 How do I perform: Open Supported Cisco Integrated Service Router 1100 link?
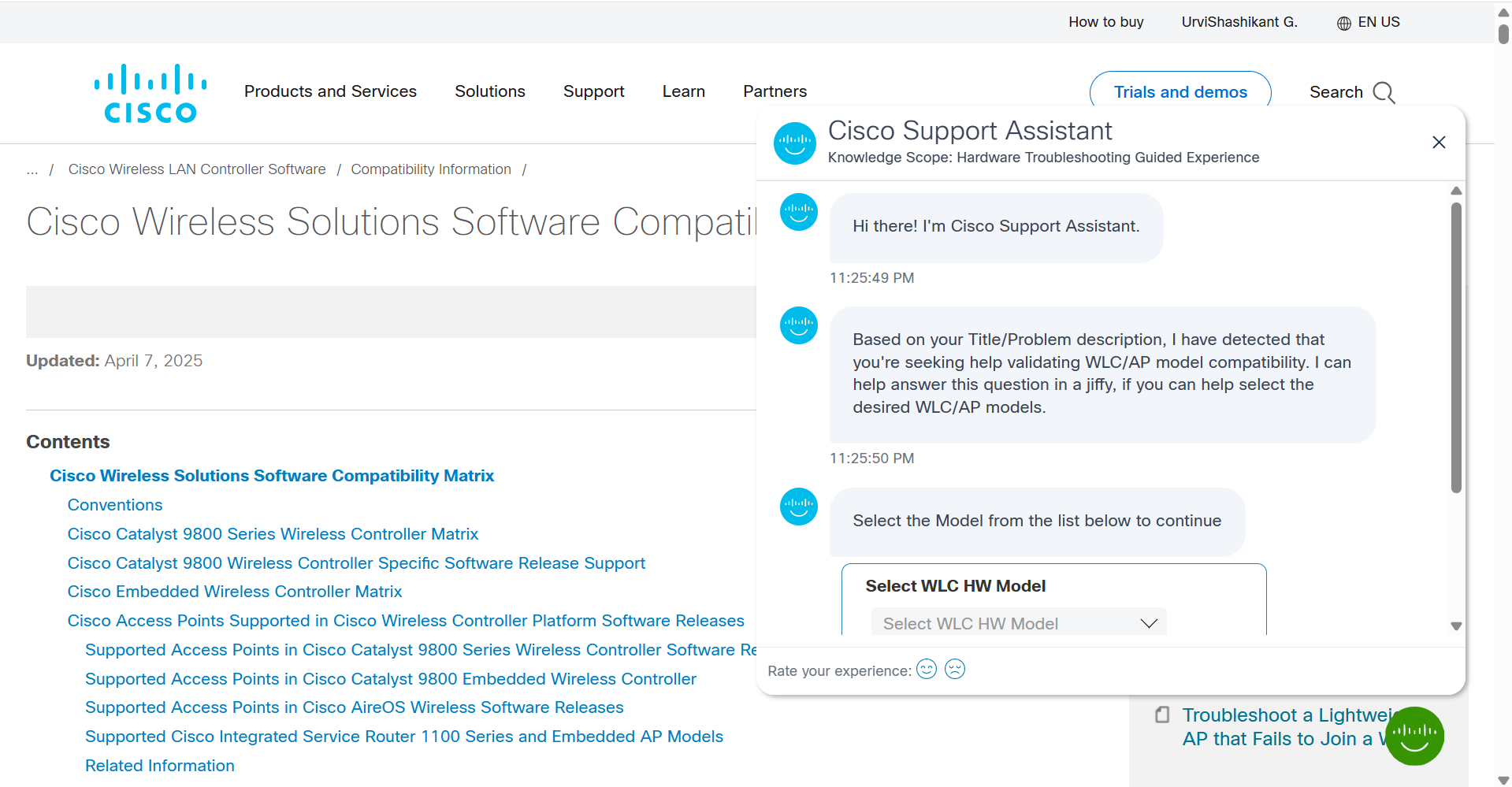coord(404,737)
